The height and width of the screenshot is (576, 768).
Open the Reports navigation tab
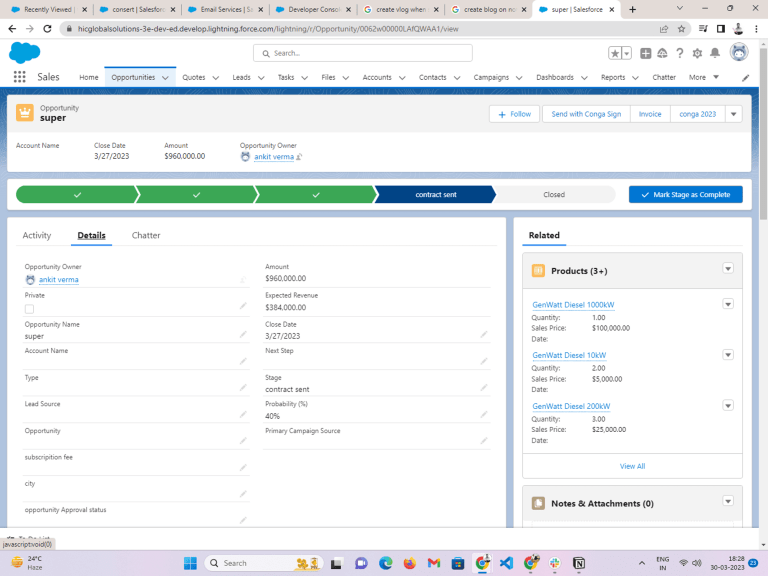[x=613, y=77]
